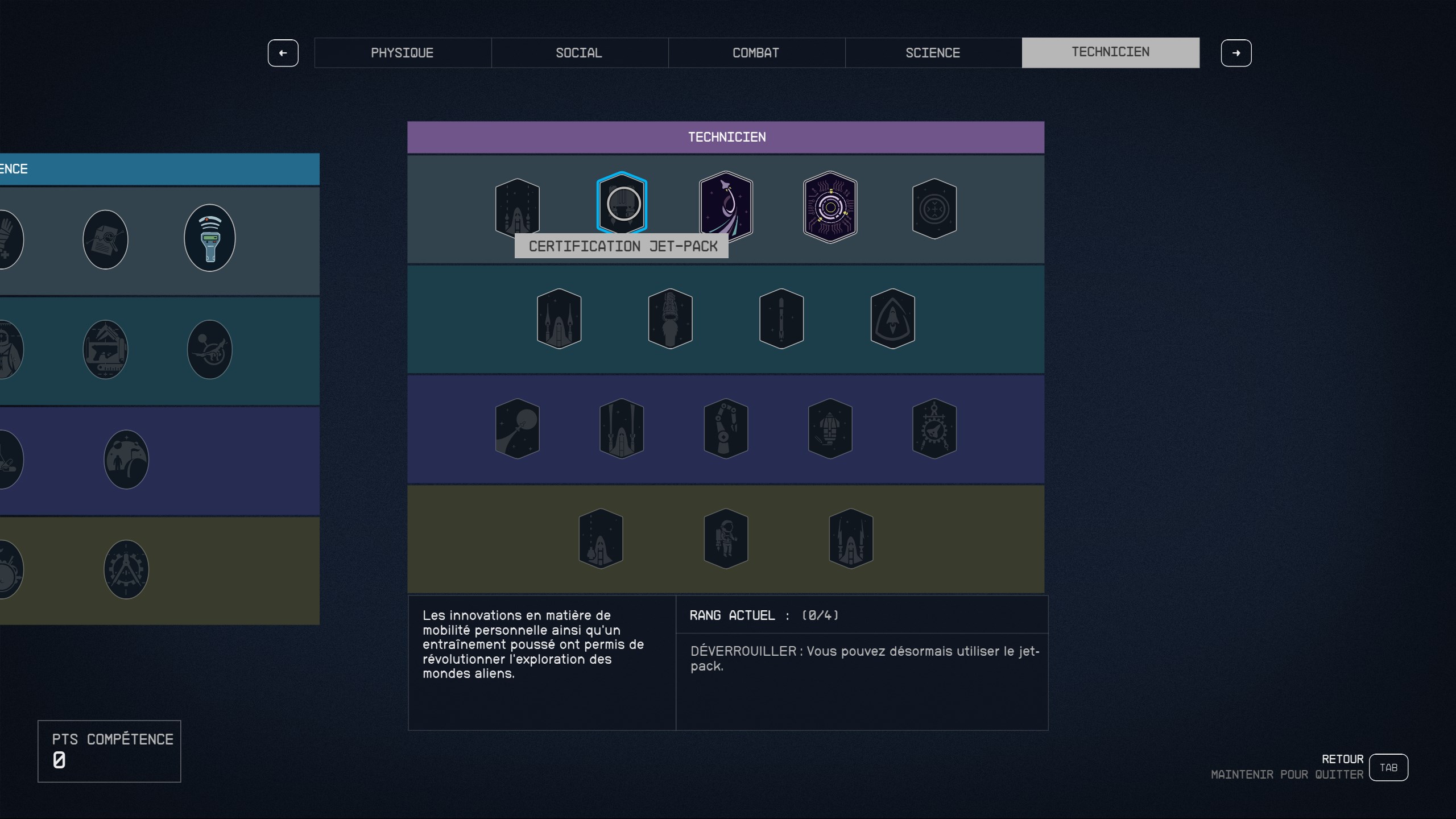The image size is (1456, 819).
Task: Click the purple Technicien header bar
Action: pos(726,137)
